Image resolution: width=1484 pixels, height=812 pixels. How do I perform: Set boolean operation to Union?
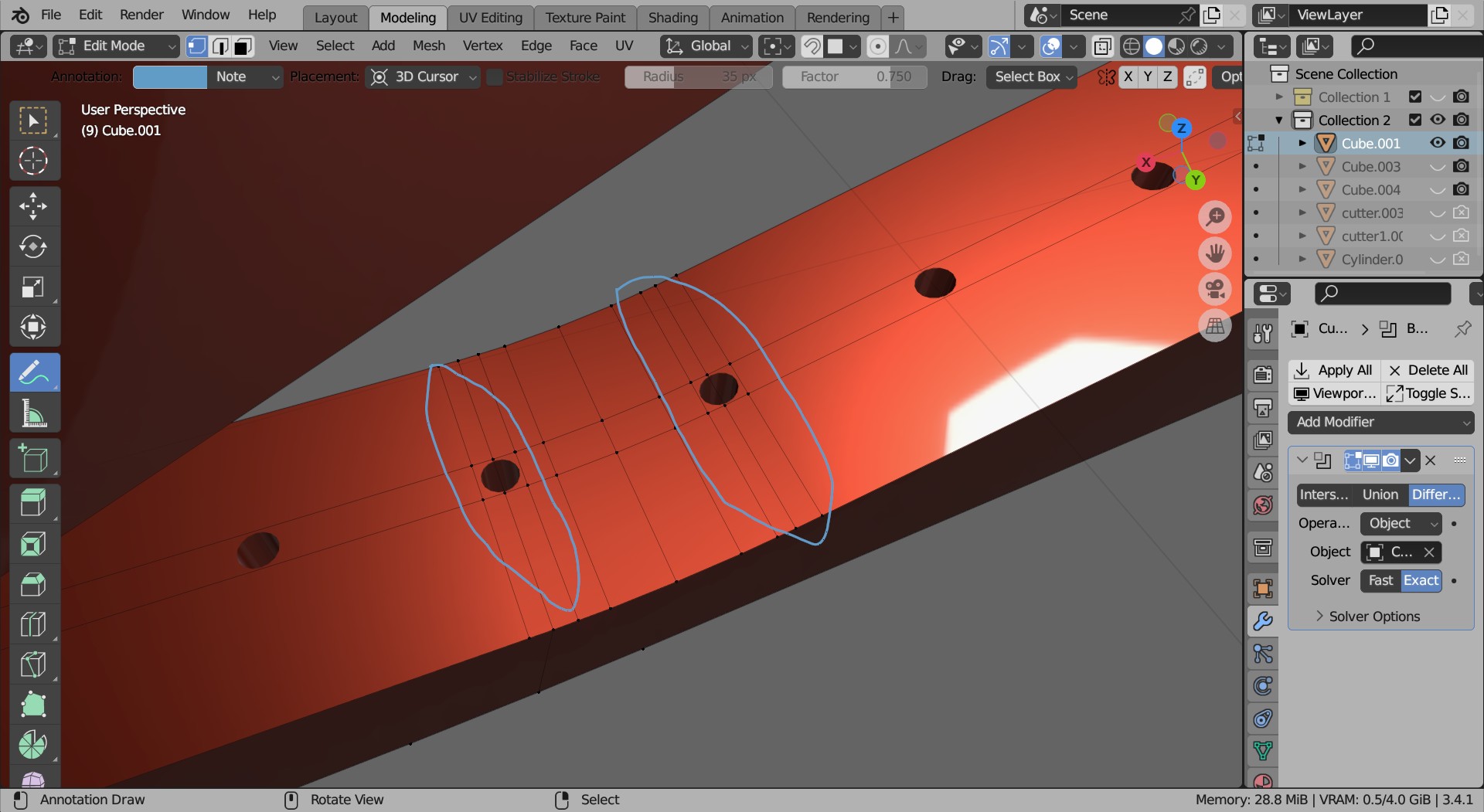pos(1380,494)
